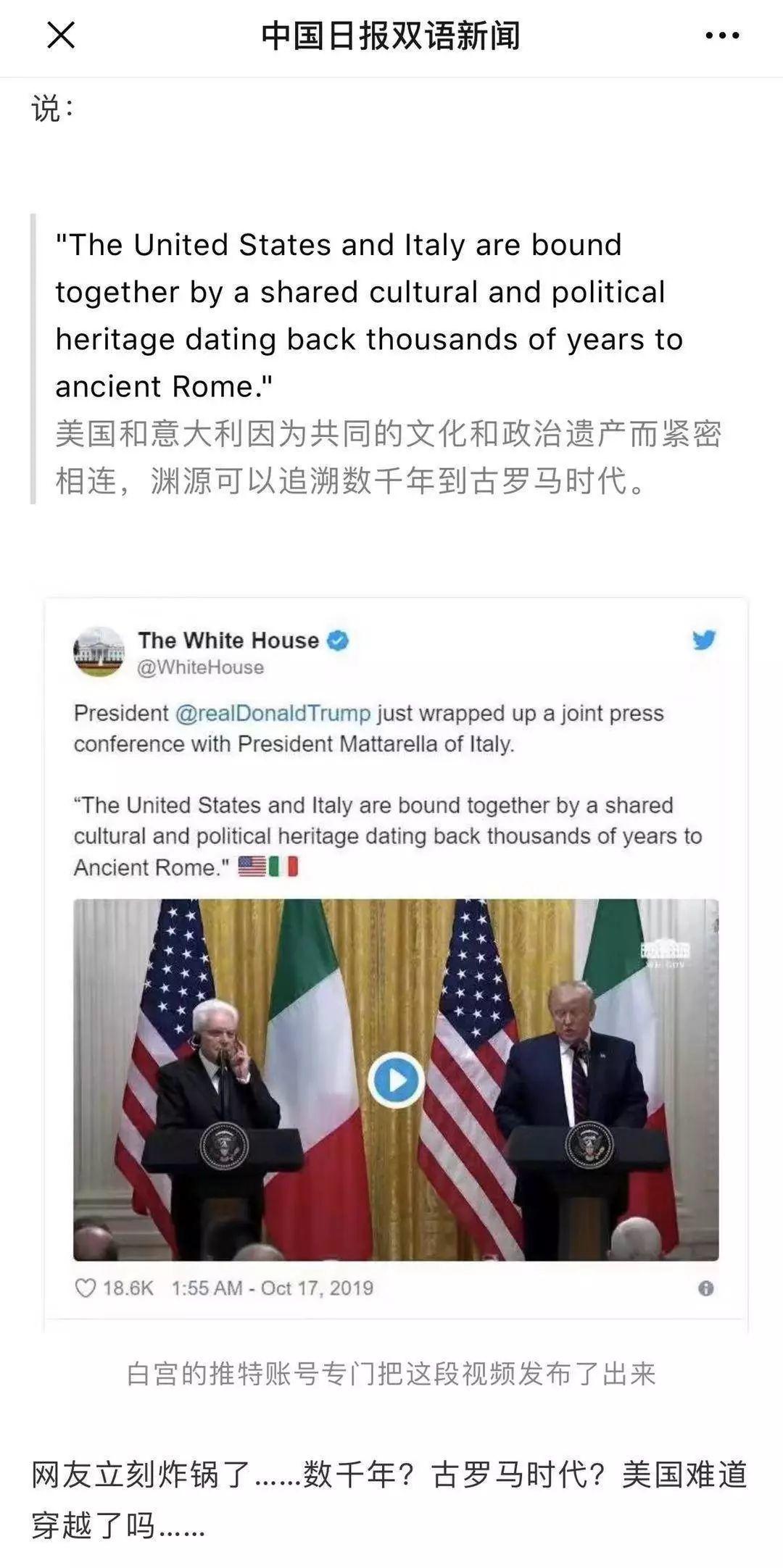Image resolution: width=783 pixels, height=1568 pixels.
Task: Open the @realDonaldTrump mention link
Action: (x=273, y=713)
